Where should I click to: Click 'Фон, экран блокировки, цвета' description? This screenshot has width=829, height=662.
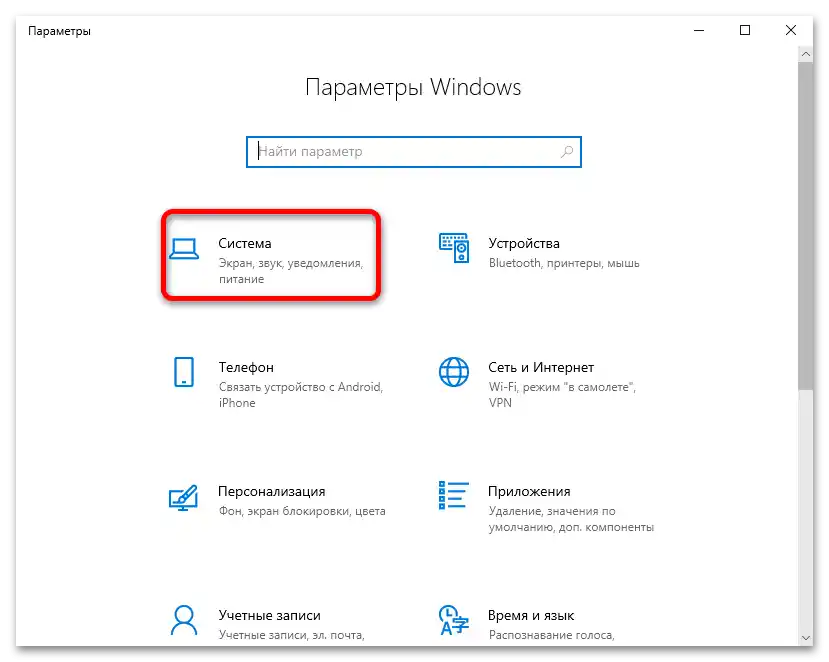302,511
